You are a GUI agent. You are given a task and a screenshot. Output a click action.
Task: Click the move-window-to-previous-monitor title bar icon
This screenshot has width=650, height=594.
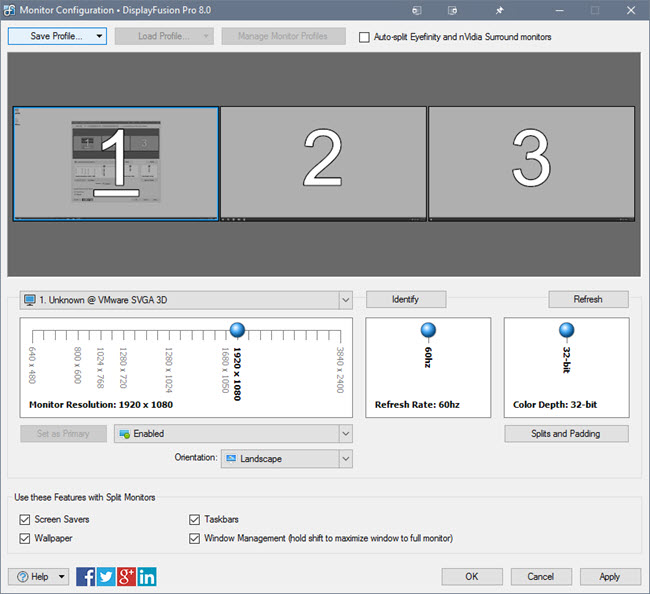(x=417, y=10)
